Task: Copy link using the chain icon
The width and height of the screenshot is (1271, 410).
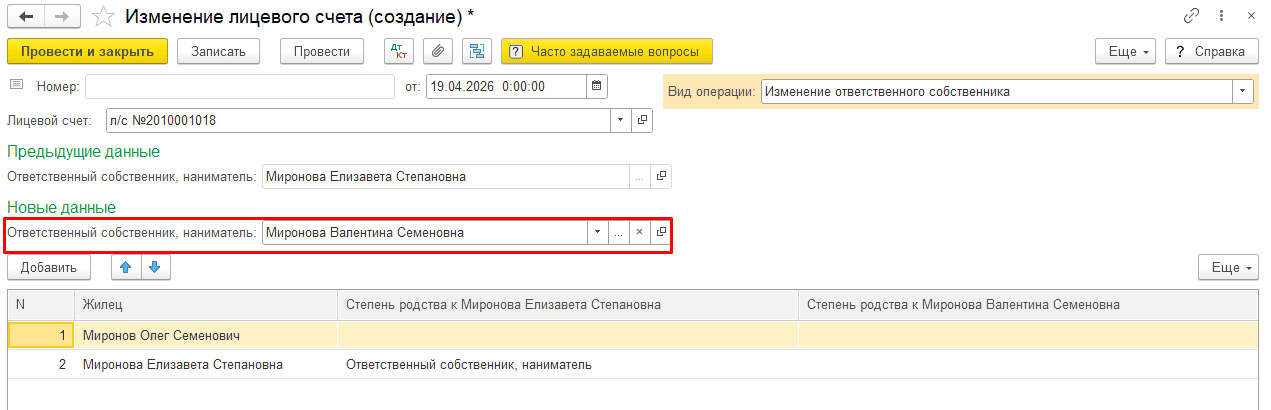Action: click(1191, 17)
